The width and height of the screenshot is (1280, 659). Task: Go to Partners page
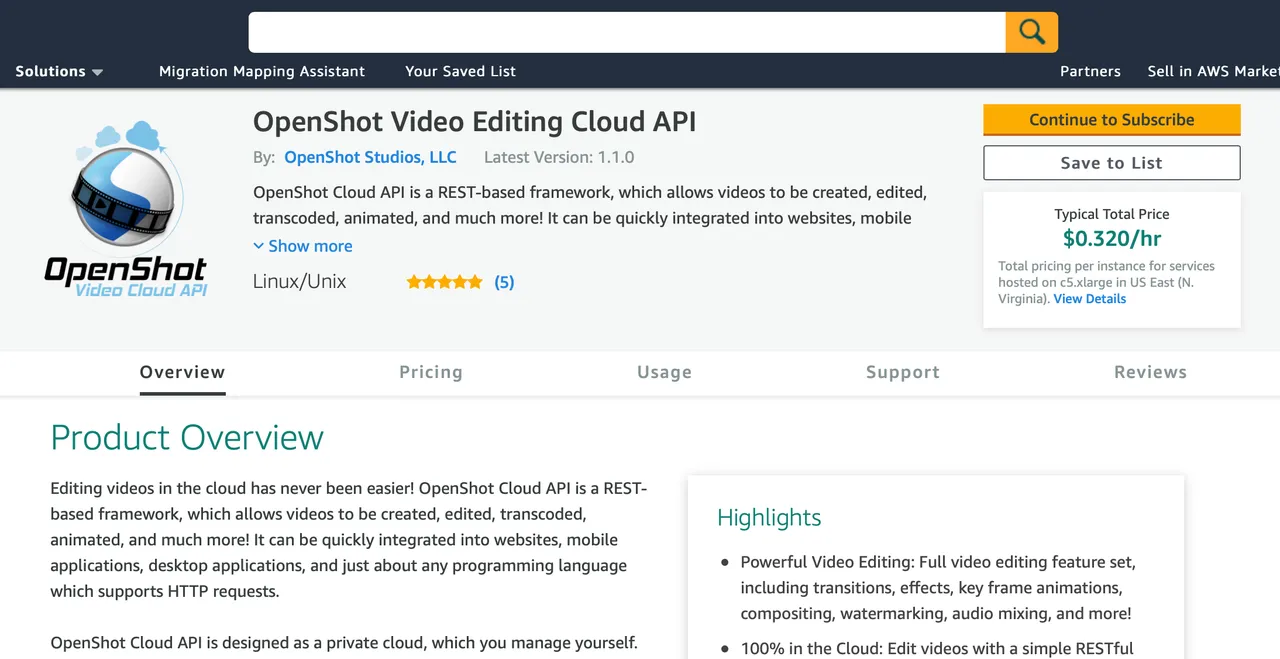coord(1090,71)
